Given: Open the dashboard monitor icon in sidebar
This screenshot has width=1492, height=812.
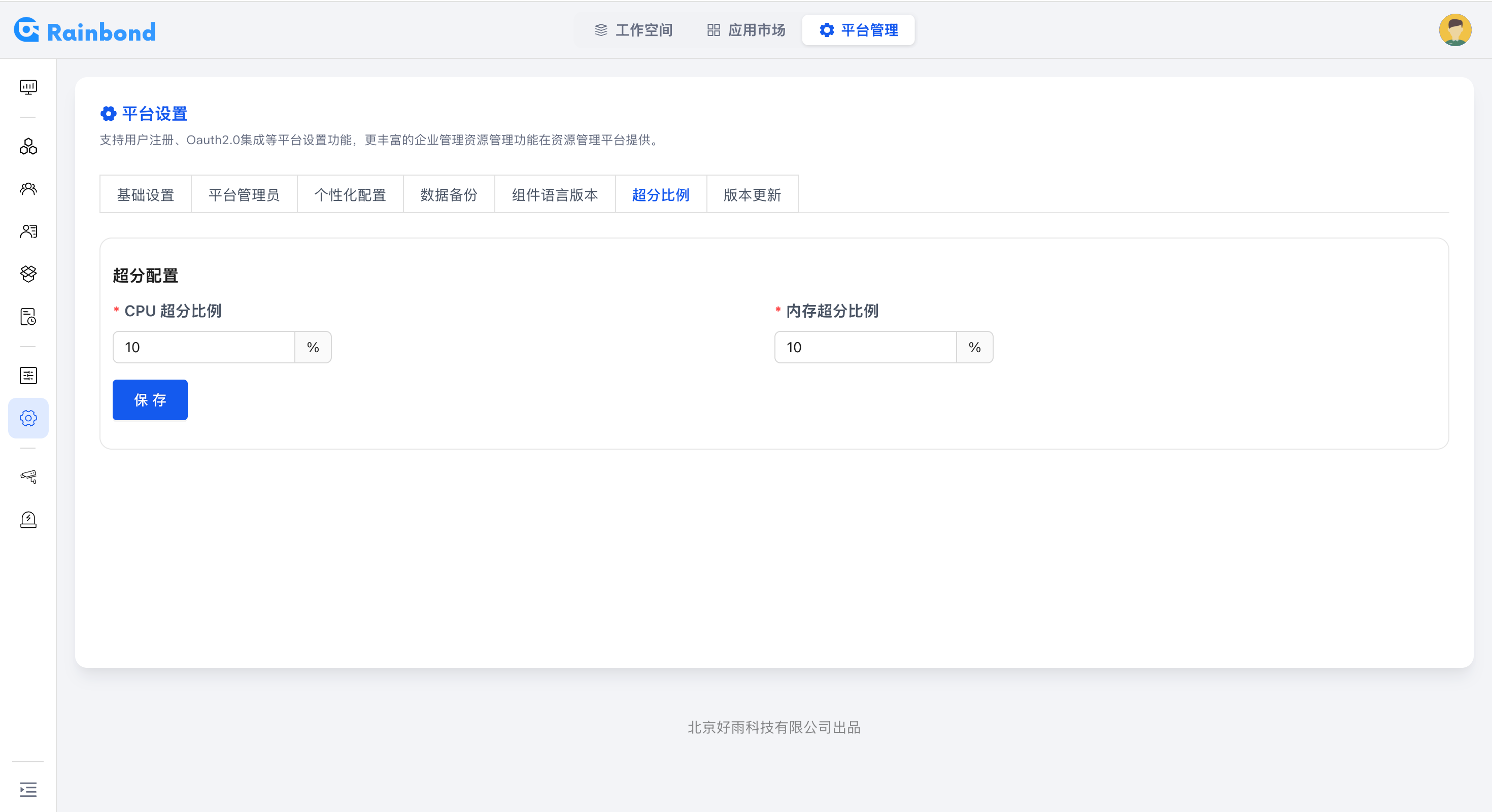Looking at the screenshot, I should (28, 87).
